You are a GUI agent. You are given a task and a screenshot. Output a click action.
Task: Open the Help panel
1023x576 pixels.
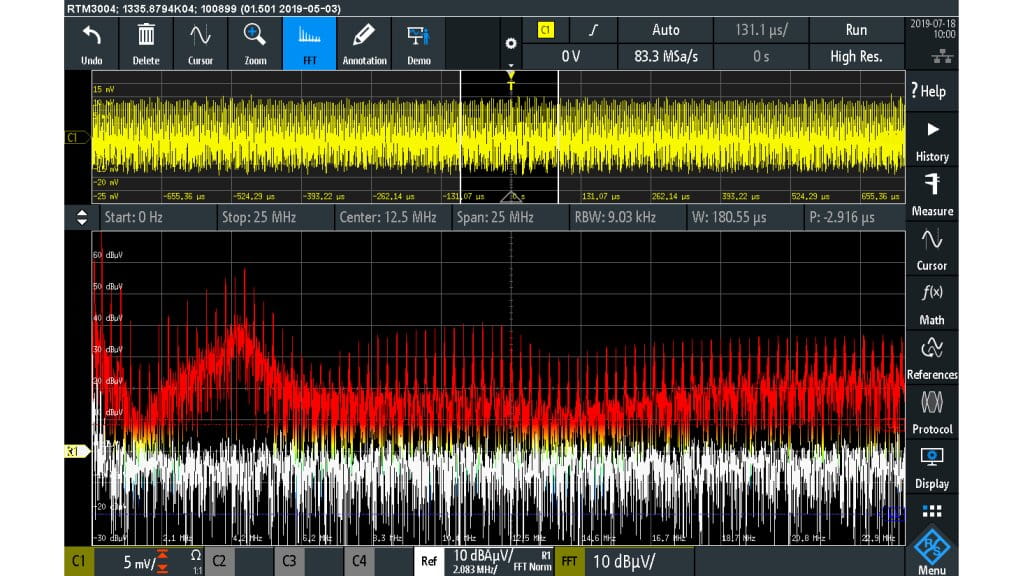(931, 90)
